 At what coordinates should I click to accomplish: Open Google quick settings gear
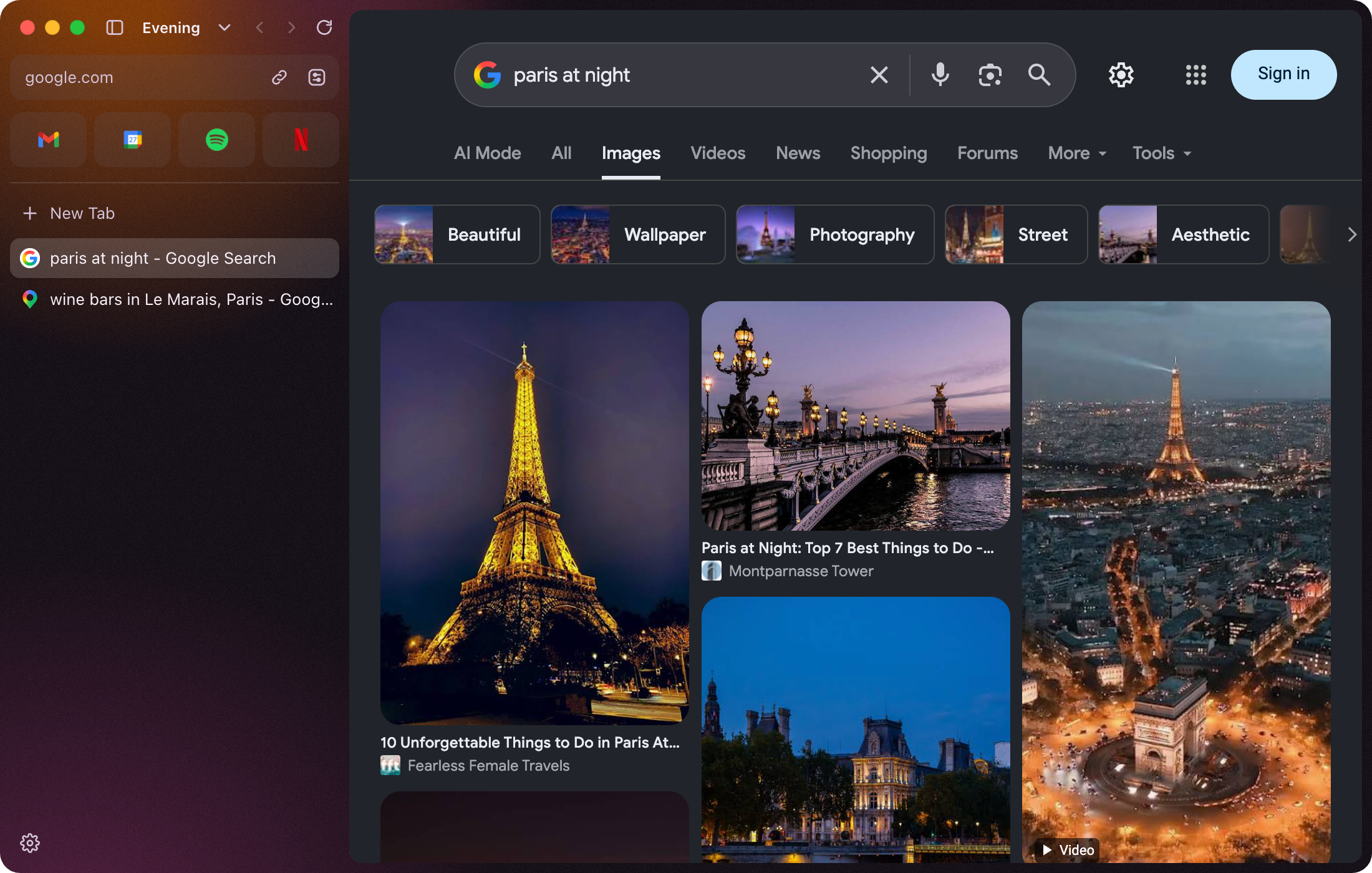pyautogui.click(x=1121, y=75)
